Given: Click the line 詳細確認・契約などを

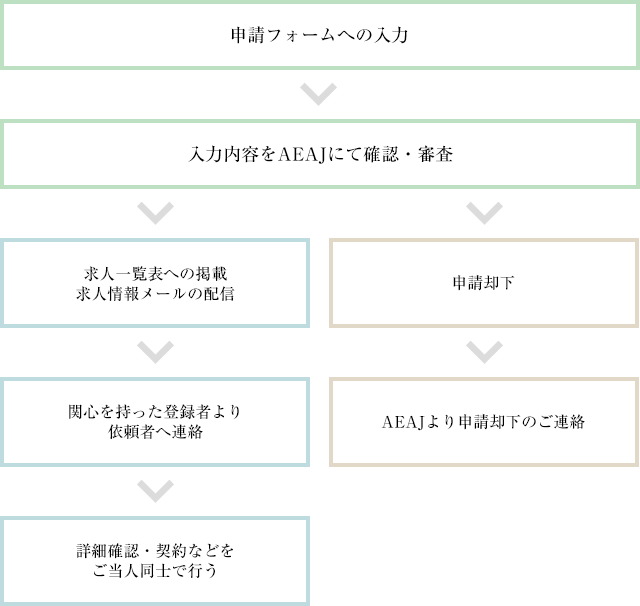Looking at the screenshot, I should [x=155, y=551].
